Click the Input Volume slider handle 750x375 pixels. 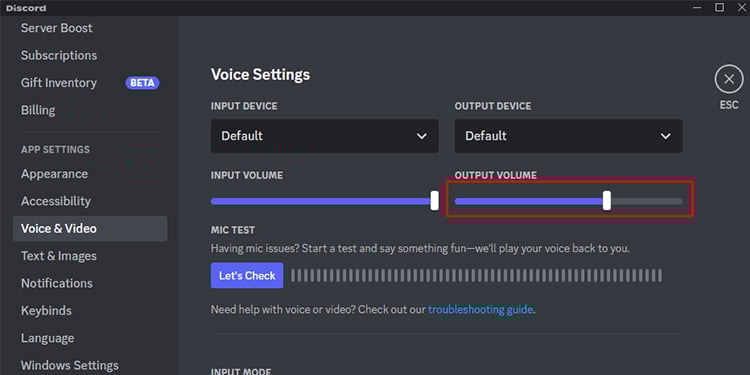[x=434, y=200]
